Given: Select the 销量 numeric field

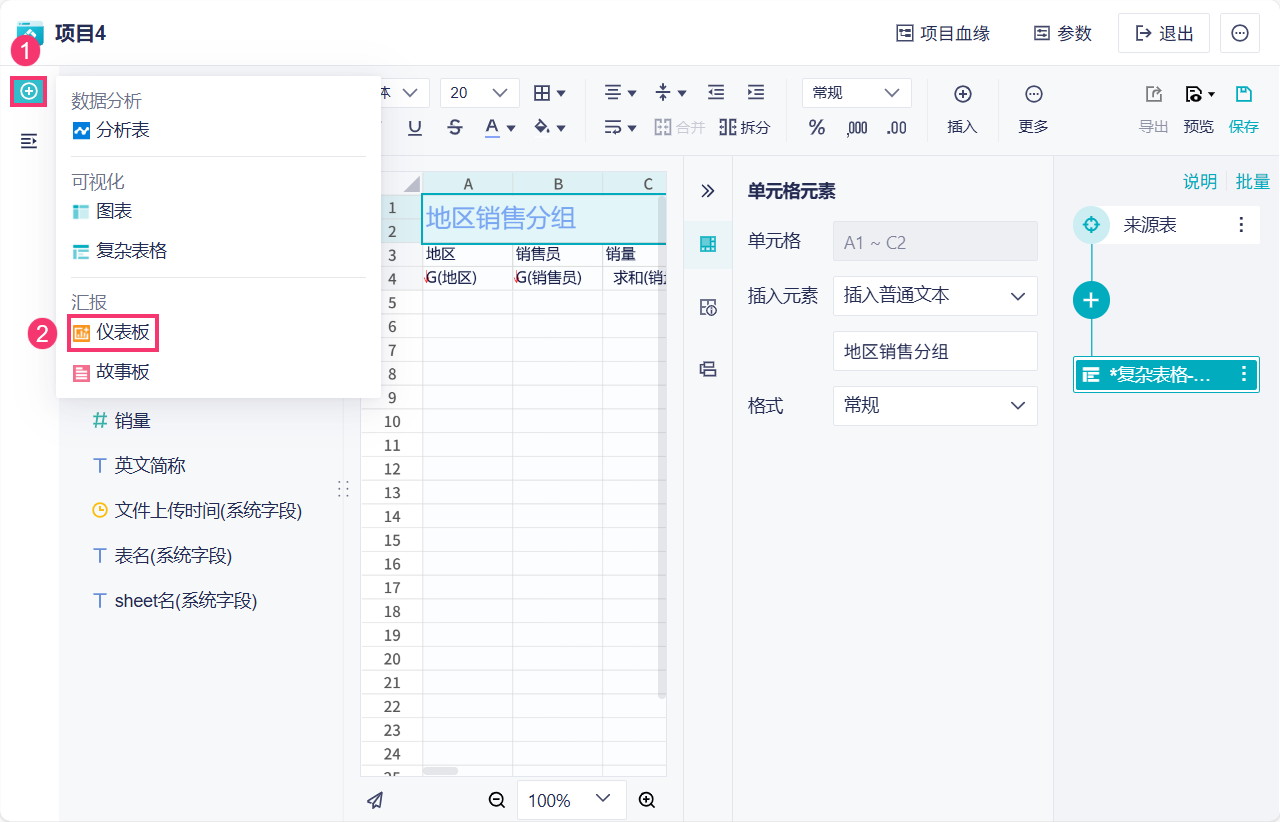Looking at the screenshot, I should click(121, 421).
